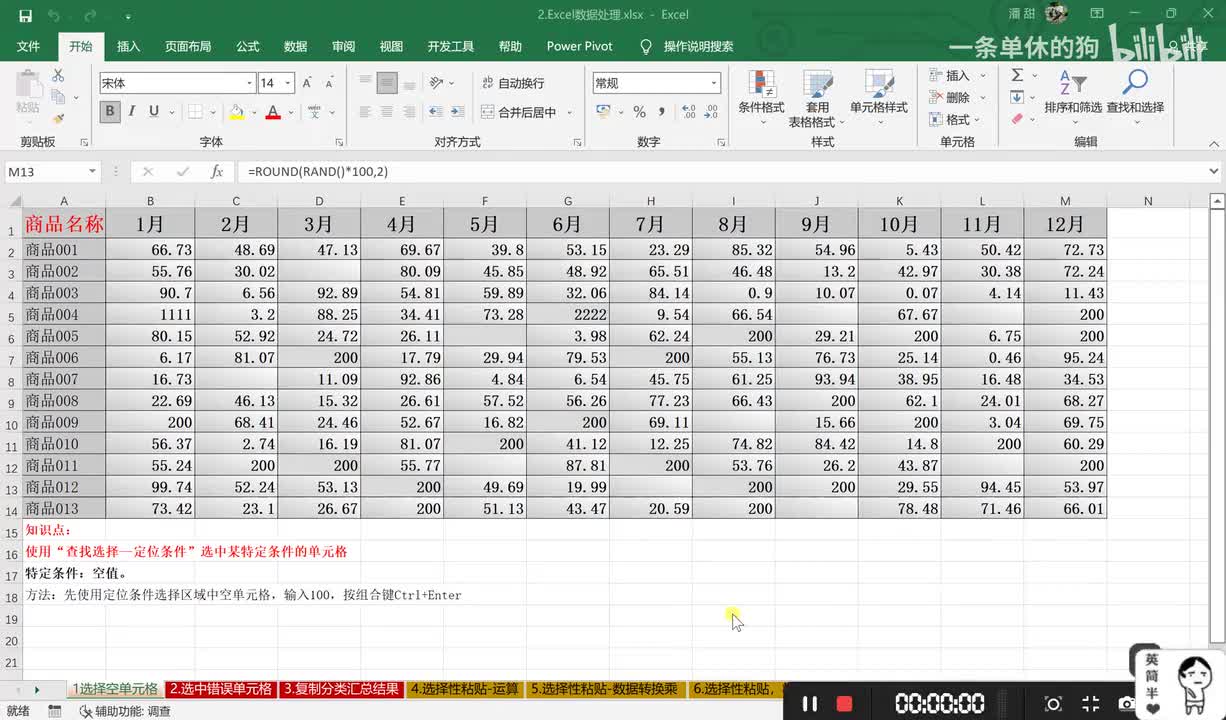
Task: Stop the recording with red square
Action: [844, 704]
